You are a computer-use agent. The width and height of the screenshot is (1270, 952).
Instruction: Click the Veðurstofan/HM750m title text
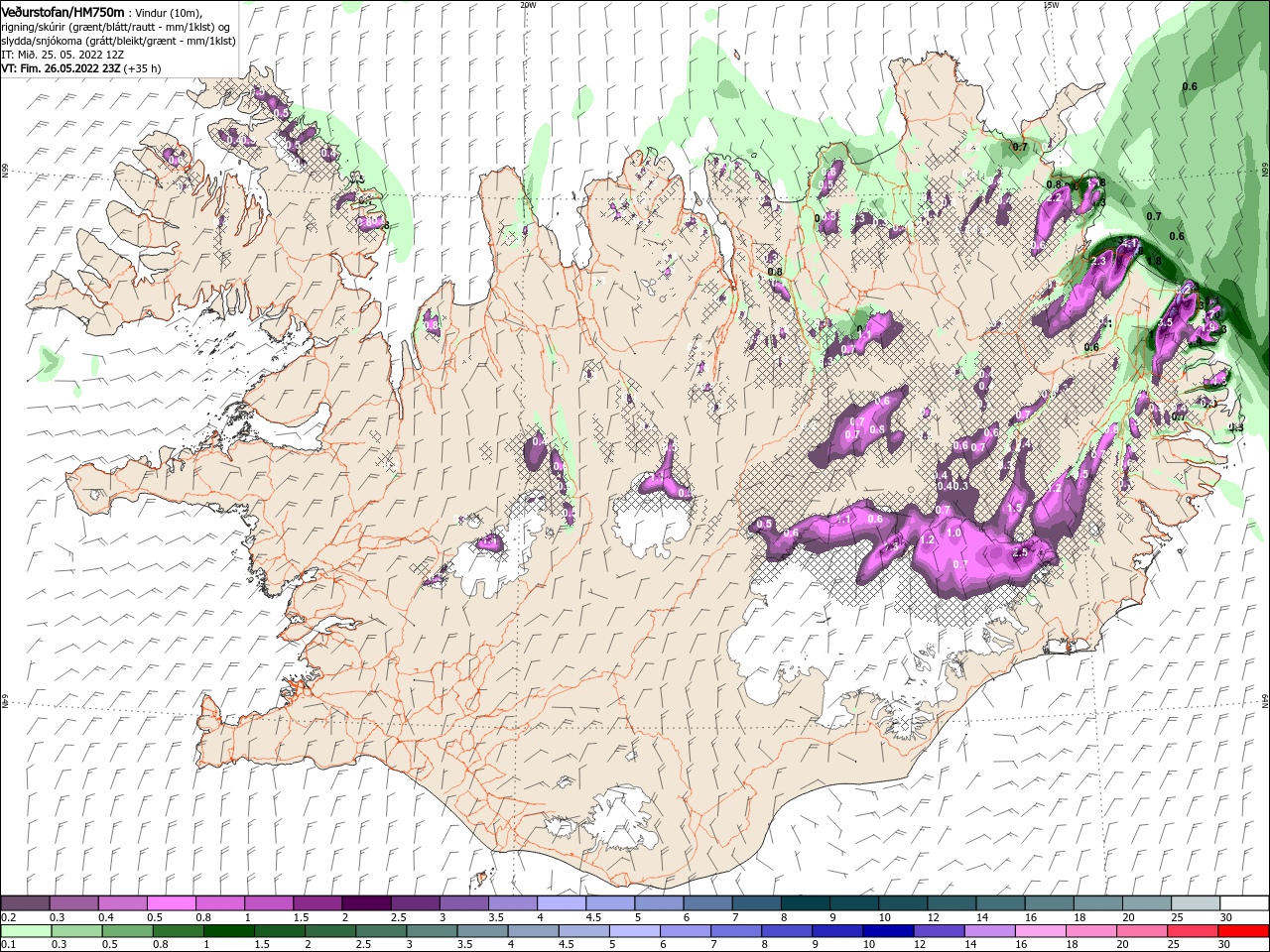pyautogui.click(x=63, y=11)
